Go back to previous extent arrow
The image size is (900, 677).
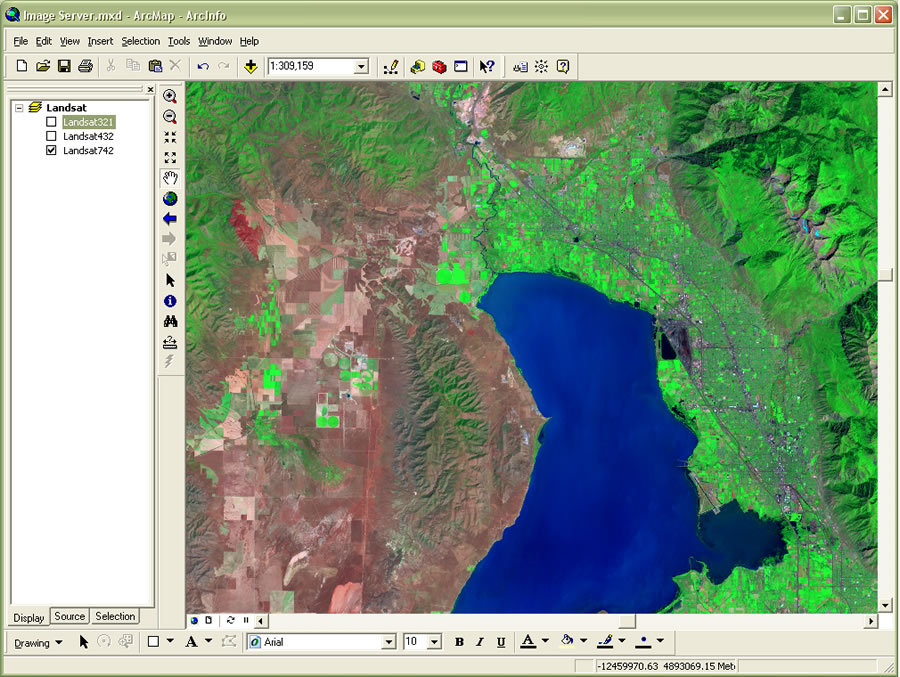tap(170, 218)
